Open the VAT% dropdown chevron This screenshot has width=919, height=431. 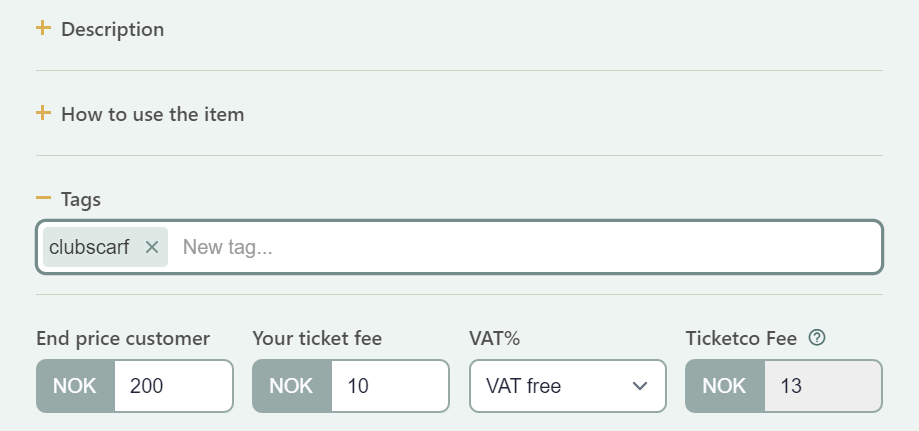640,386
